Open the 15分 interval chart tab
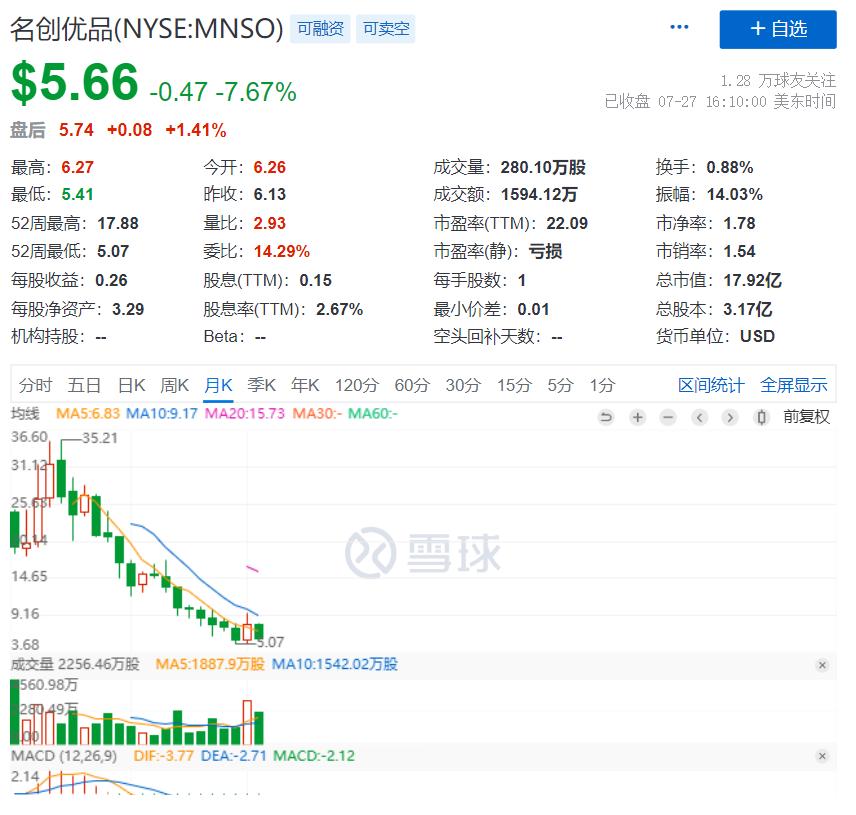Image resolution: width=856 pixels, height=815 pixels. [513, 384]
